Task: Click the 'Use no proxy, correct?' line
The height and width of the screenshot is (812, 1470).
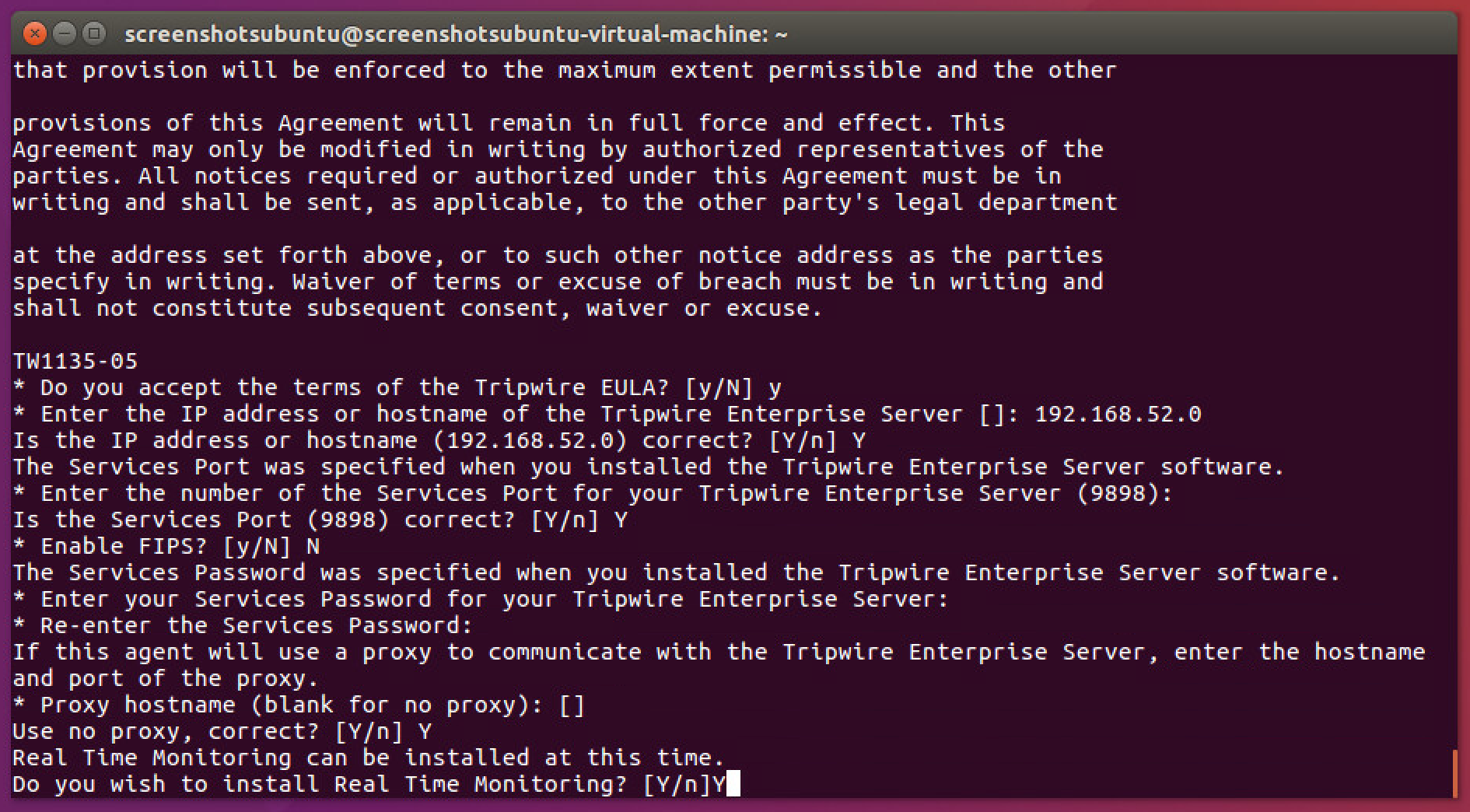Action: [x=222, y=731]
